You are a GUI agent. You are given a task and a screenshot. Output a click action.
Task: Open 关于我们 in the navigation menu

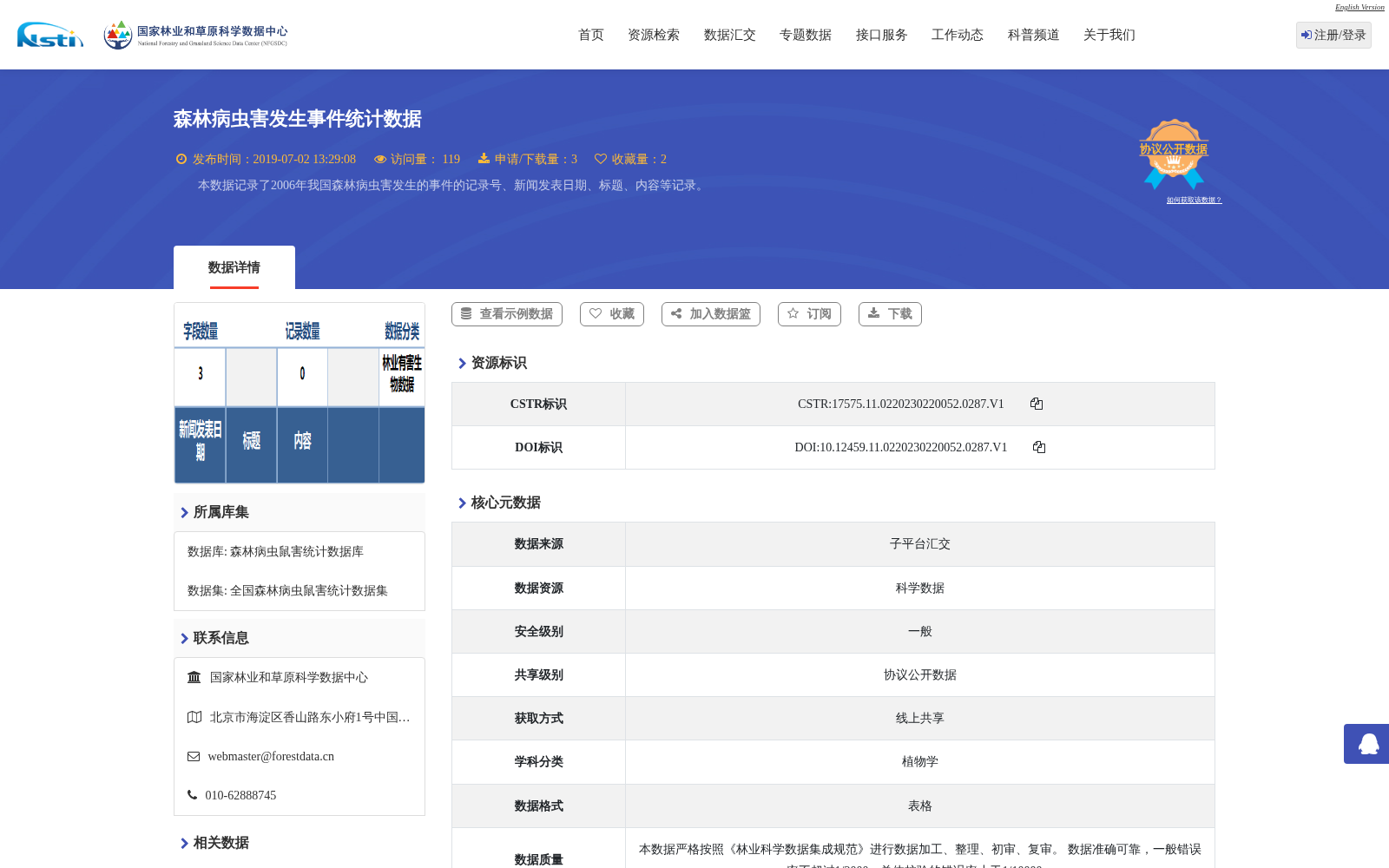[1109, 35]
